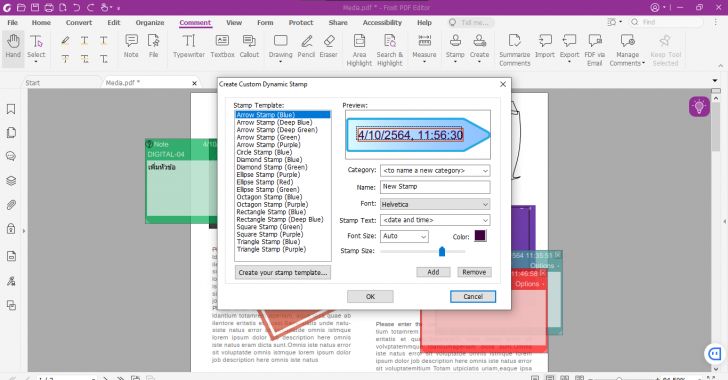Expand the Stamp tool arrow
The height and width of the screenshot is (380, 728).
(x=455, y=62)
